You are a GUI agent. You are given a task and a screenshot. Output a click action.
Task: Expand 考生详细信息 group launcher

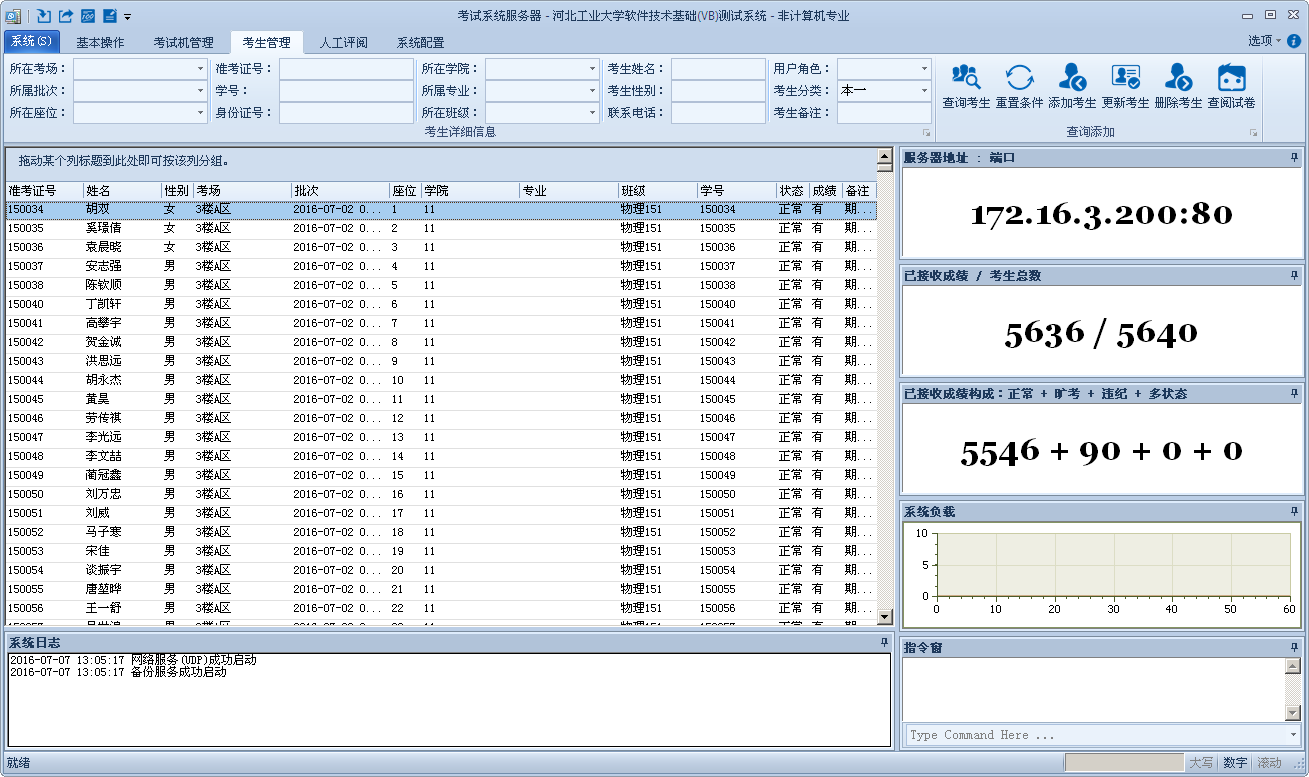coord(926,133)
